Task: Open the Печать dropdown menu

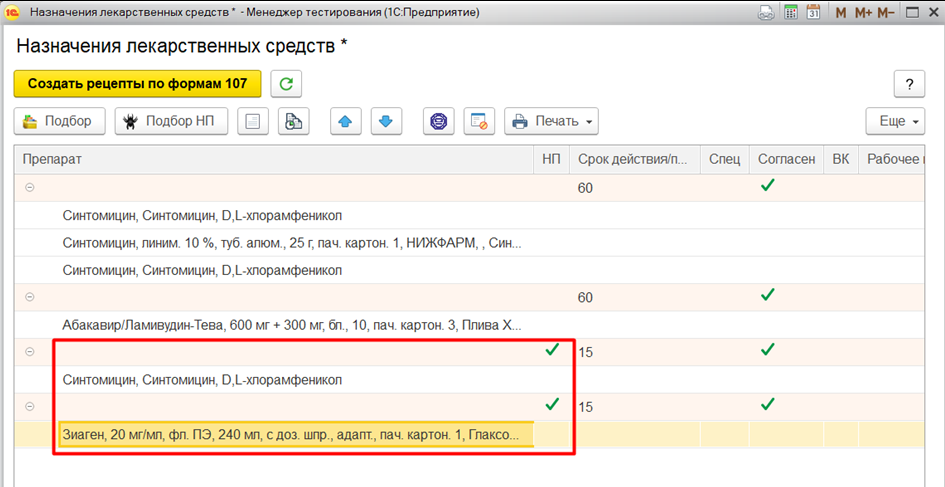Action: (551, 122)
